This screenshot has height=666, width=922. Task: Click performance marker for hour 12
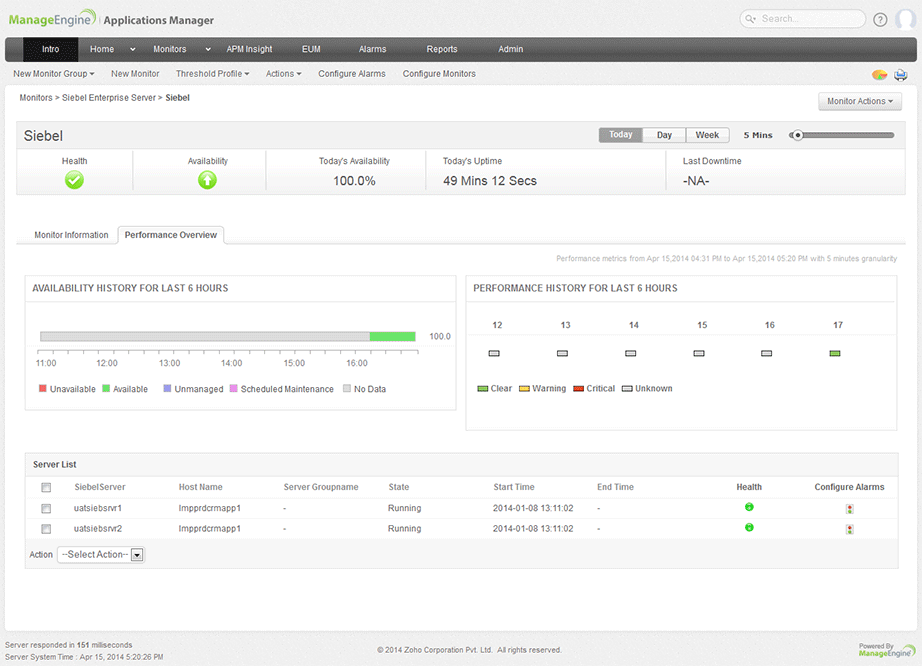coord(494,353)
